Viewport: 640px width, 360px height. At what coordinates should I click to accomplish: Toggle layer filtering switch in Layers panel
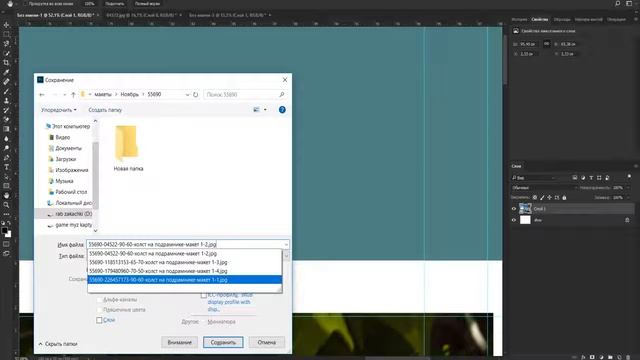tap(629, 177)
